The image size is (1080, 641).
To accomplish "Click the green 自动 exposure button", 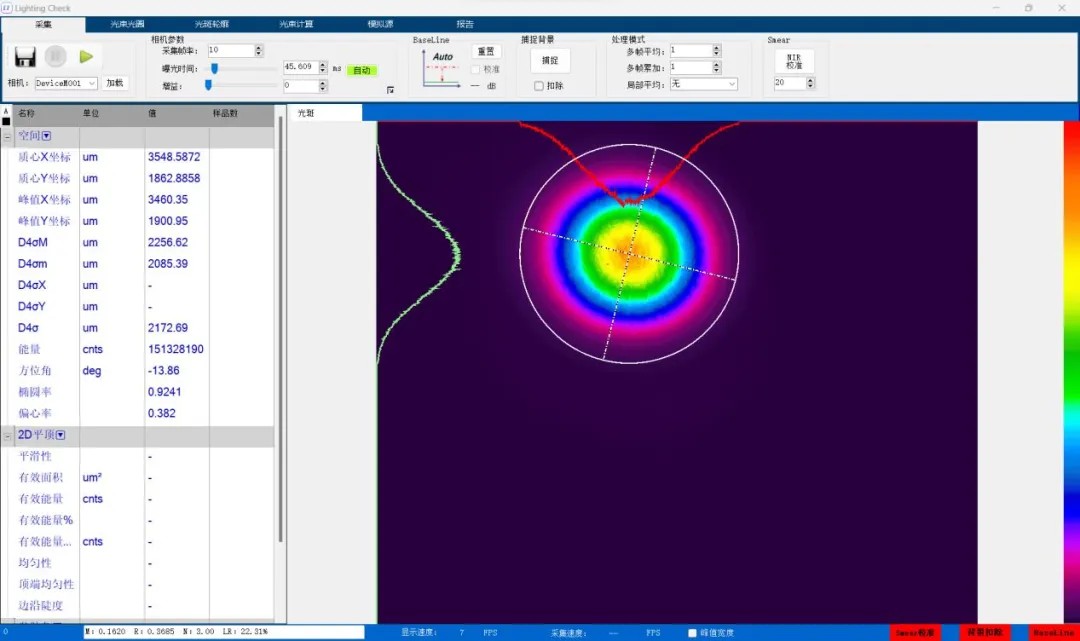I will [x=361, y=70].
